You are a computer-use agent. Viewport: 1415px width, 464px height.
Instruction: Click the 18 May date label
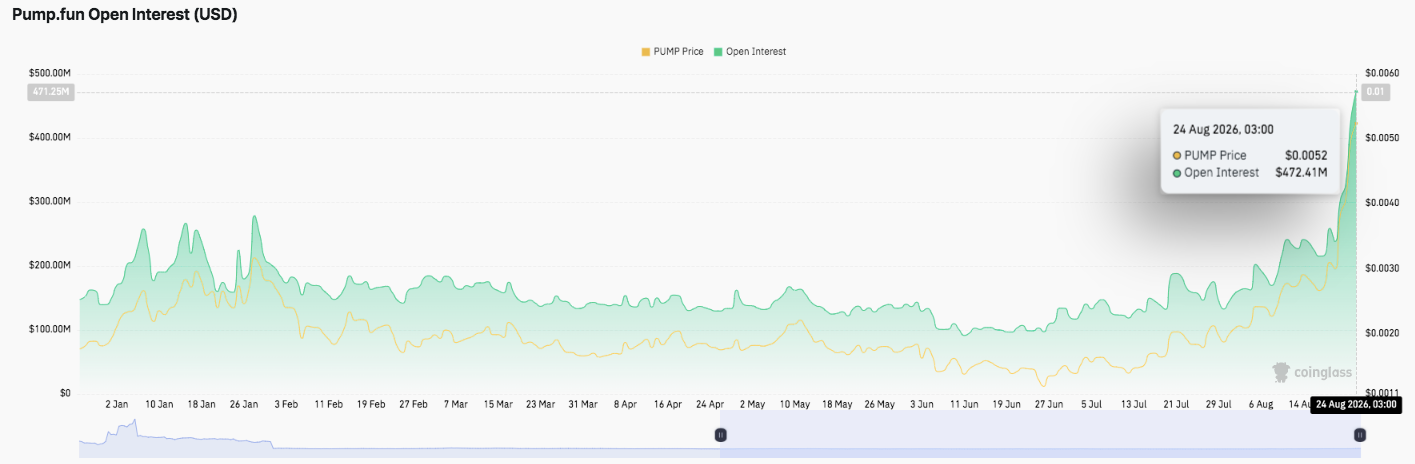[x=837, y=405]
